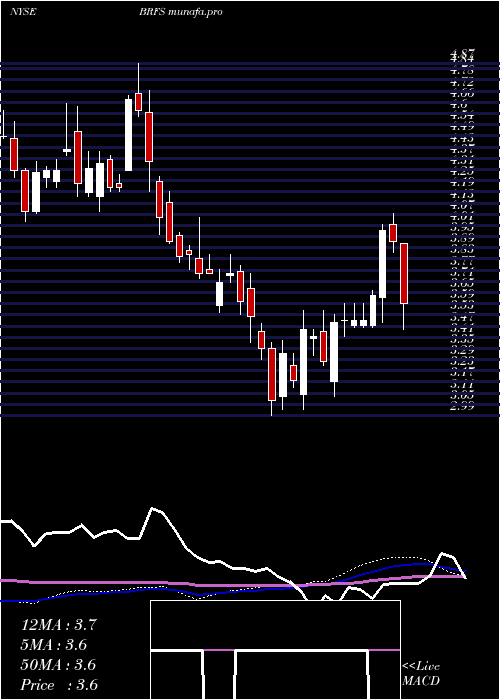Click the 50MA : 3.6 value
500x700 pixels.
(x=58, y=665)
